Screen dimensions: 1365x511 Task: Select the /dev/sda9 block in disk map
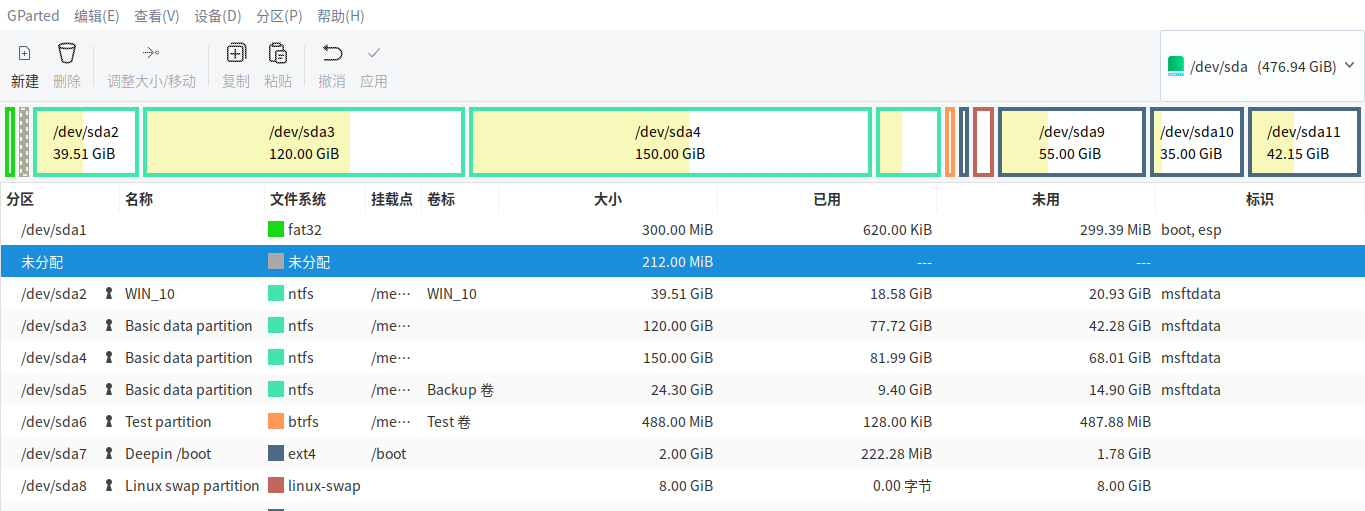pyautogui.click(x=1071, y=142)
